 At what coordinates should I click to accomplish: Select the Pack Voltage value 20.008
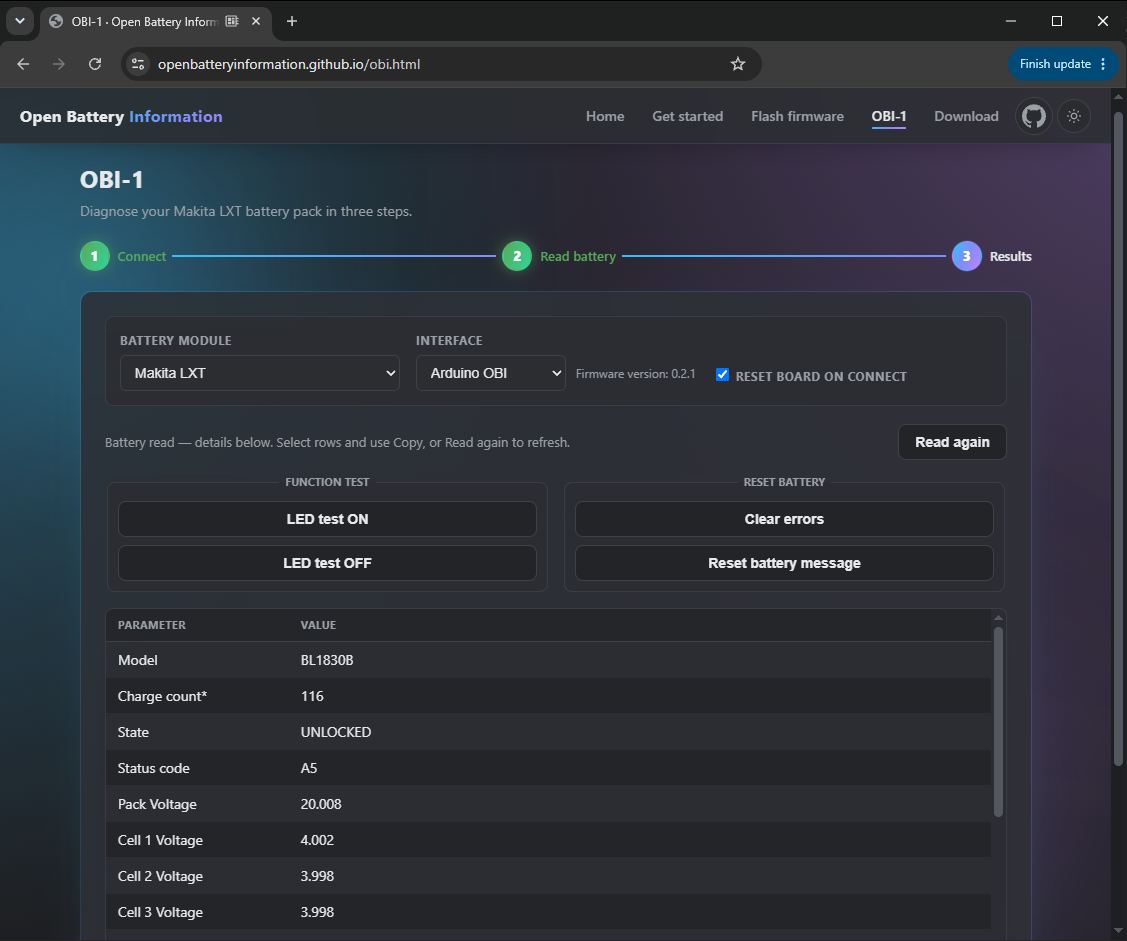(321, 804)
